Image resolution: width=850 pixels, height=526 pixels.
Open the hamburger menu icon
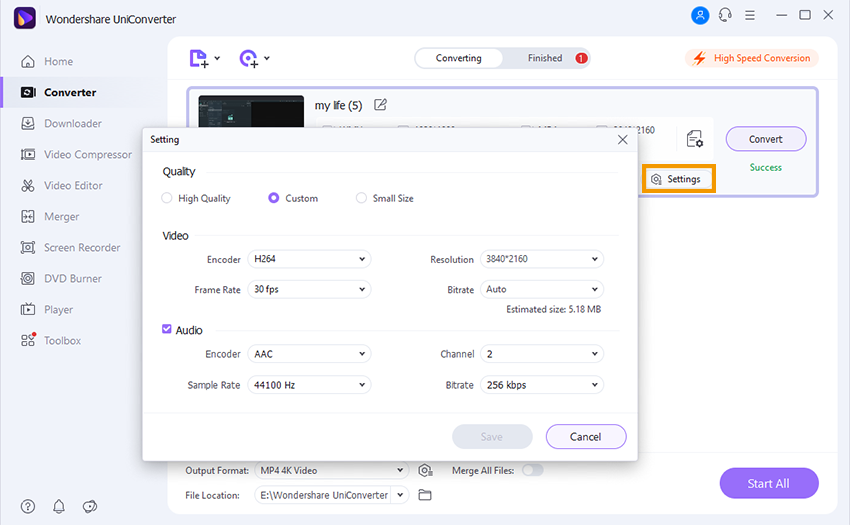click(750, 15)
